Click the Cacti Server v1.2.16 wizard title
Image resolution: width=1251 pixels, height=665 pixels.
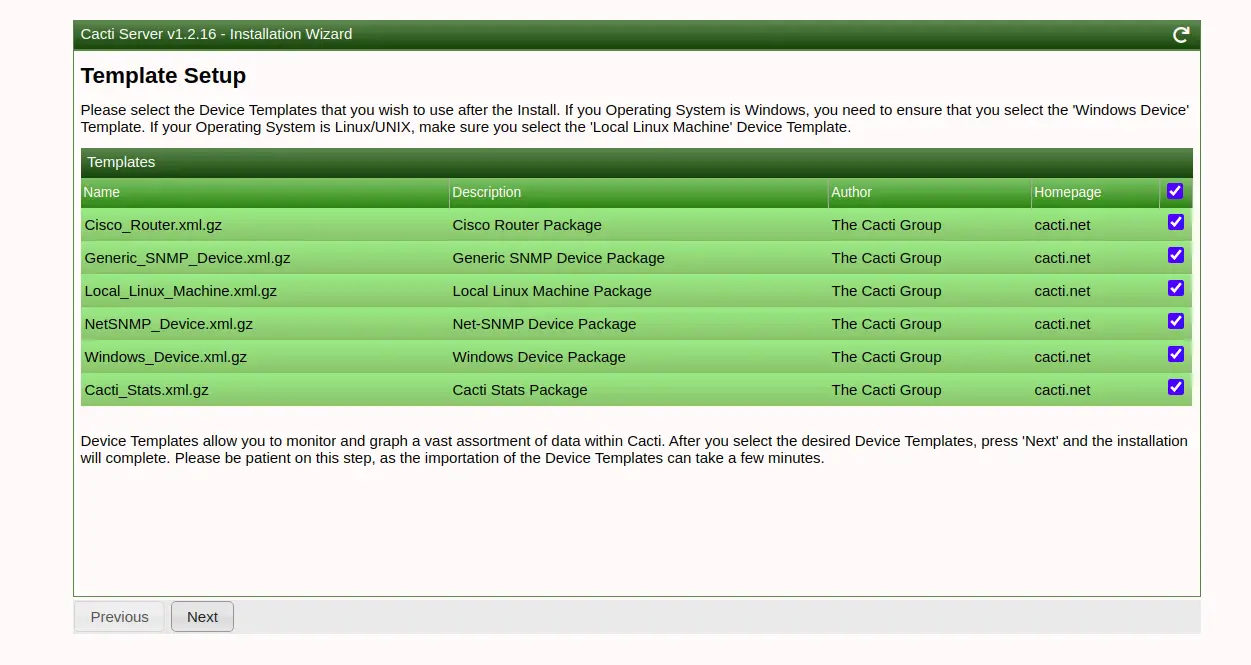217,34
